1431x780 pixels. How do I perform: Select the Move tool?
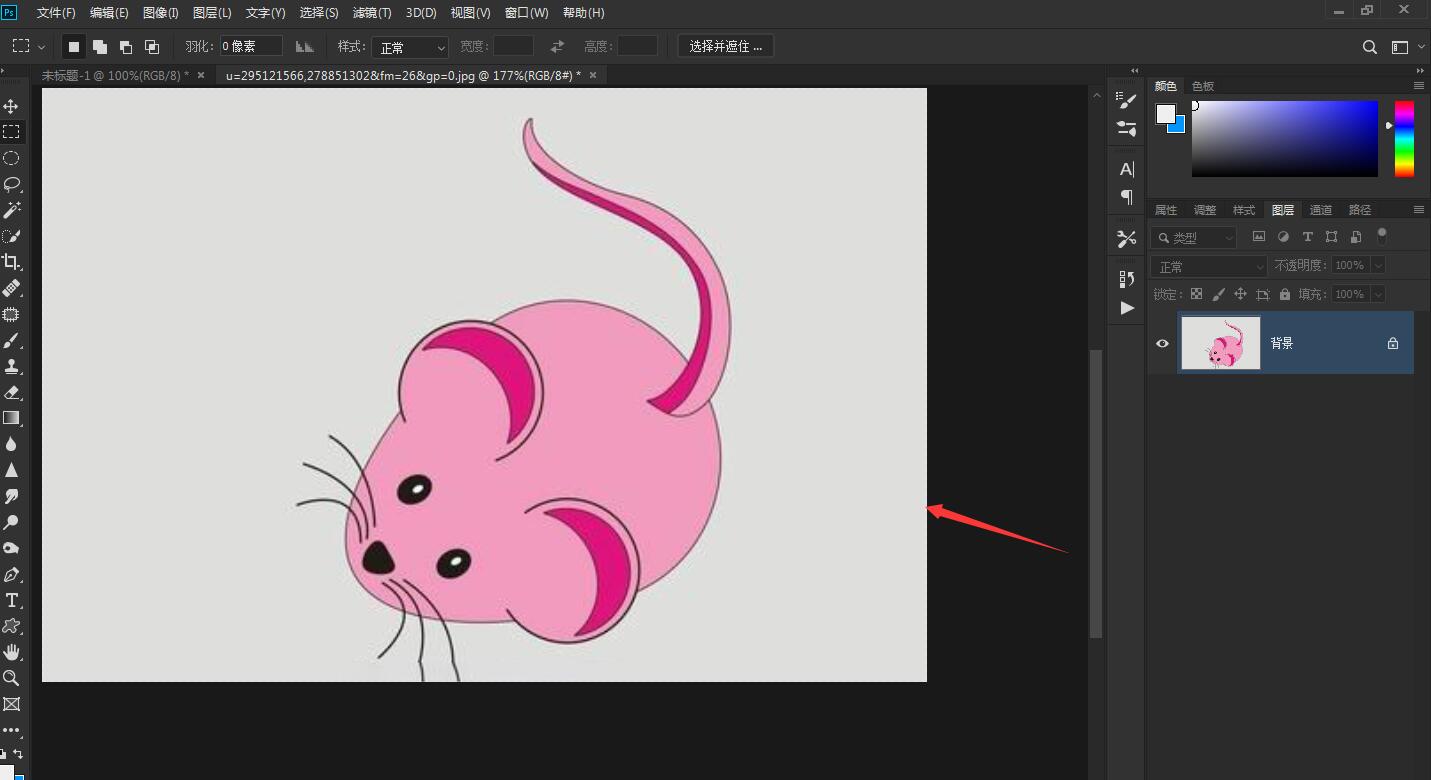[12, 106]
